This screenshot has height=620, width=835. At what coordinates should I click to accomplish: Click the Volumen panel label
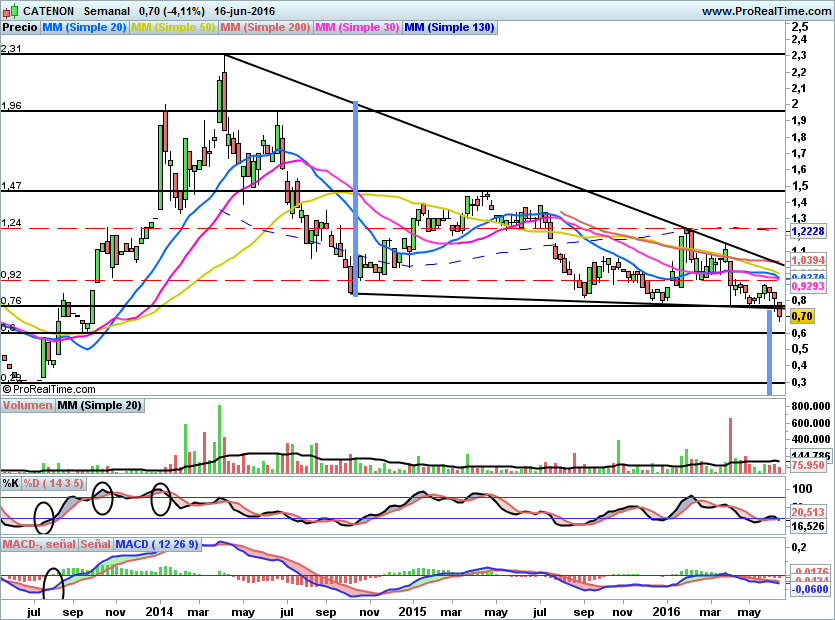point(27,405)
